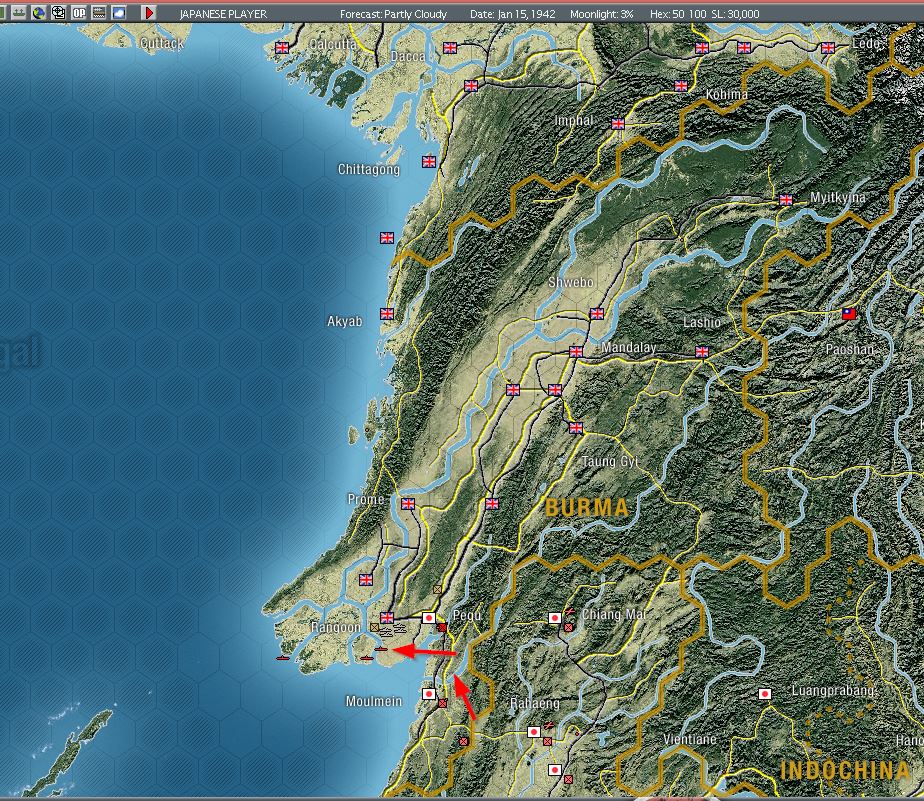Click the Date: Jan 15, 1942 text
924x801 pixels.
[513, 14]
